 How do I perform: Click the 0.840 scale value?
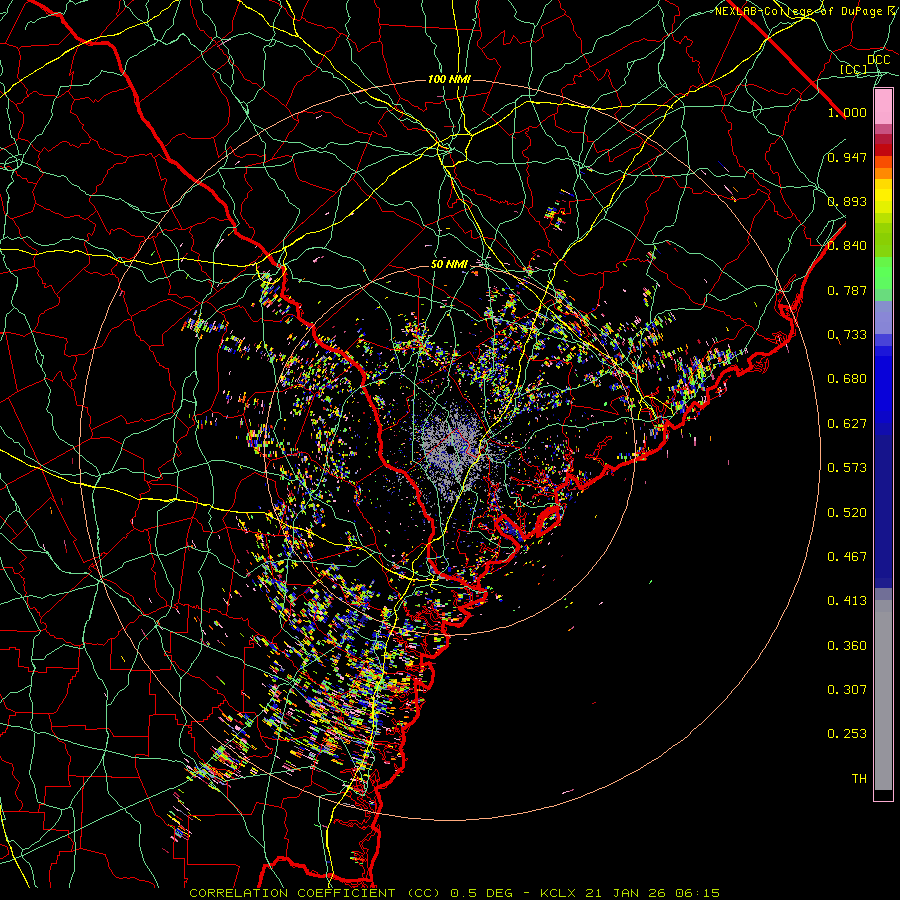click(x=847, y=246)
